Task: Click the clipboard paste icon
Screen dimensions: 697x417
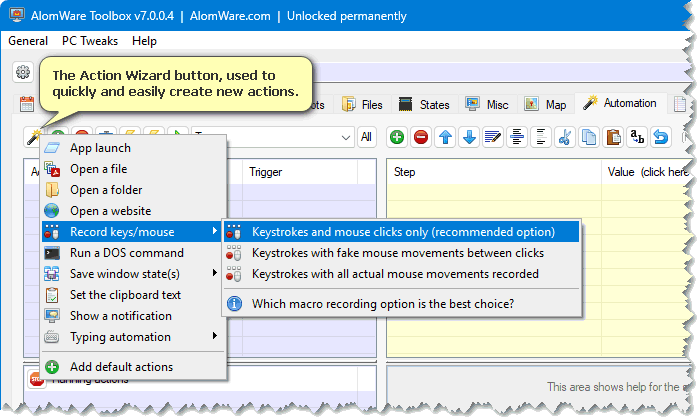Action: pyautogui.click(x=613, y=137)
